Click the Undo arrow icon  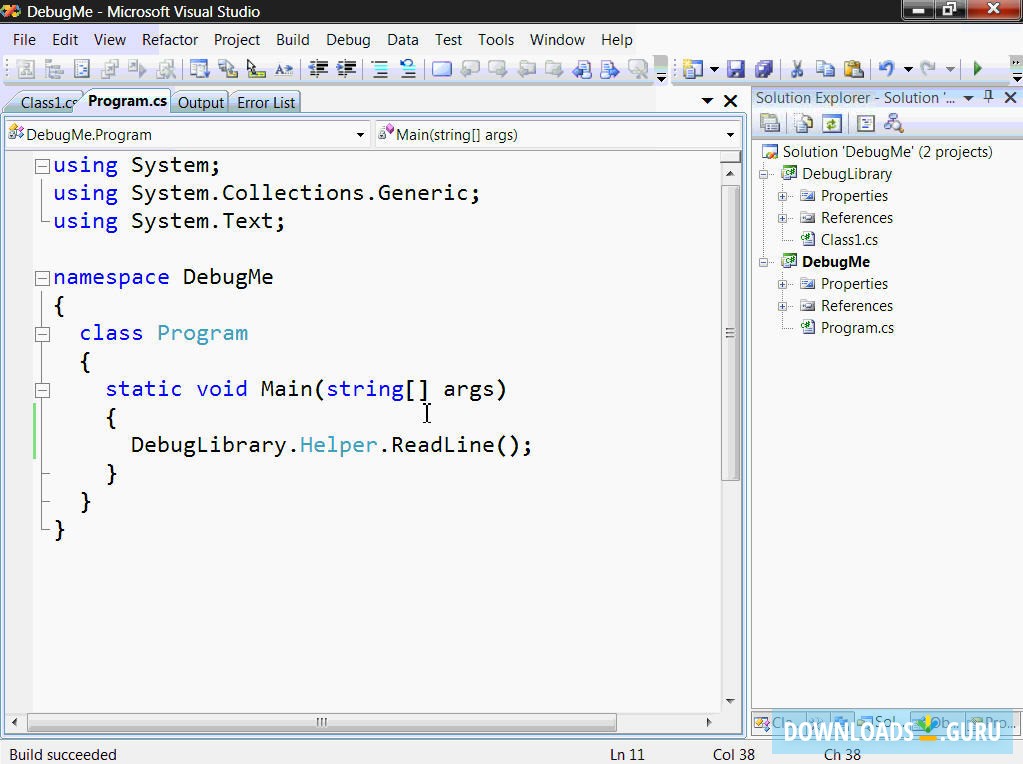pyautogui.click(x=886, y=69)
